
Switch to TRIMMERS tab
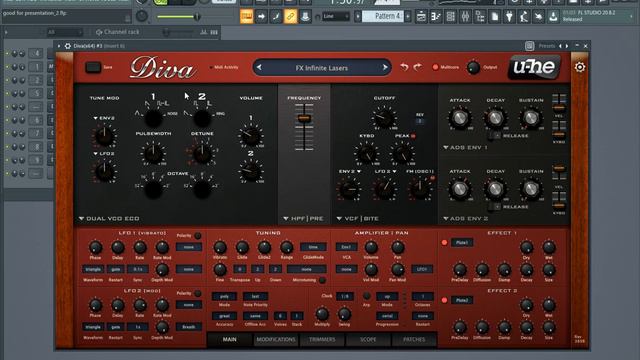[322, 340]
